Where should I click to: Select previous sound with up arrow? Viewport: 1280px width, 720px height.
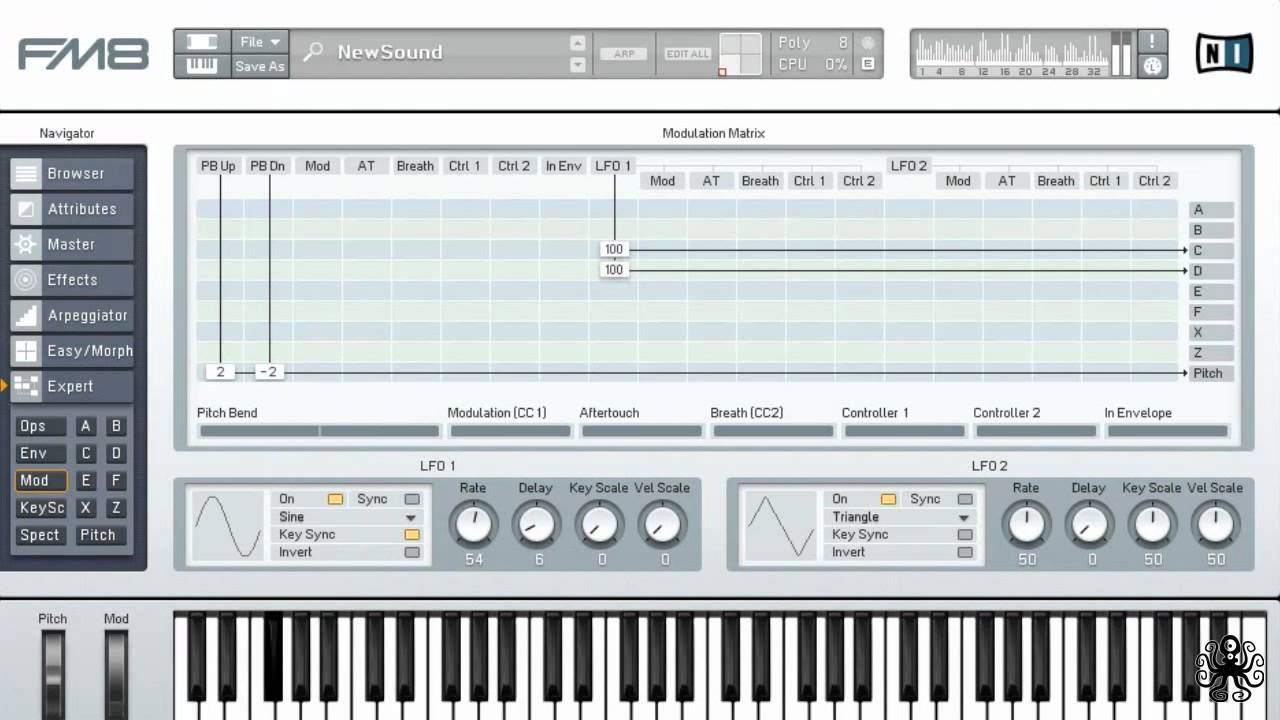577,42
